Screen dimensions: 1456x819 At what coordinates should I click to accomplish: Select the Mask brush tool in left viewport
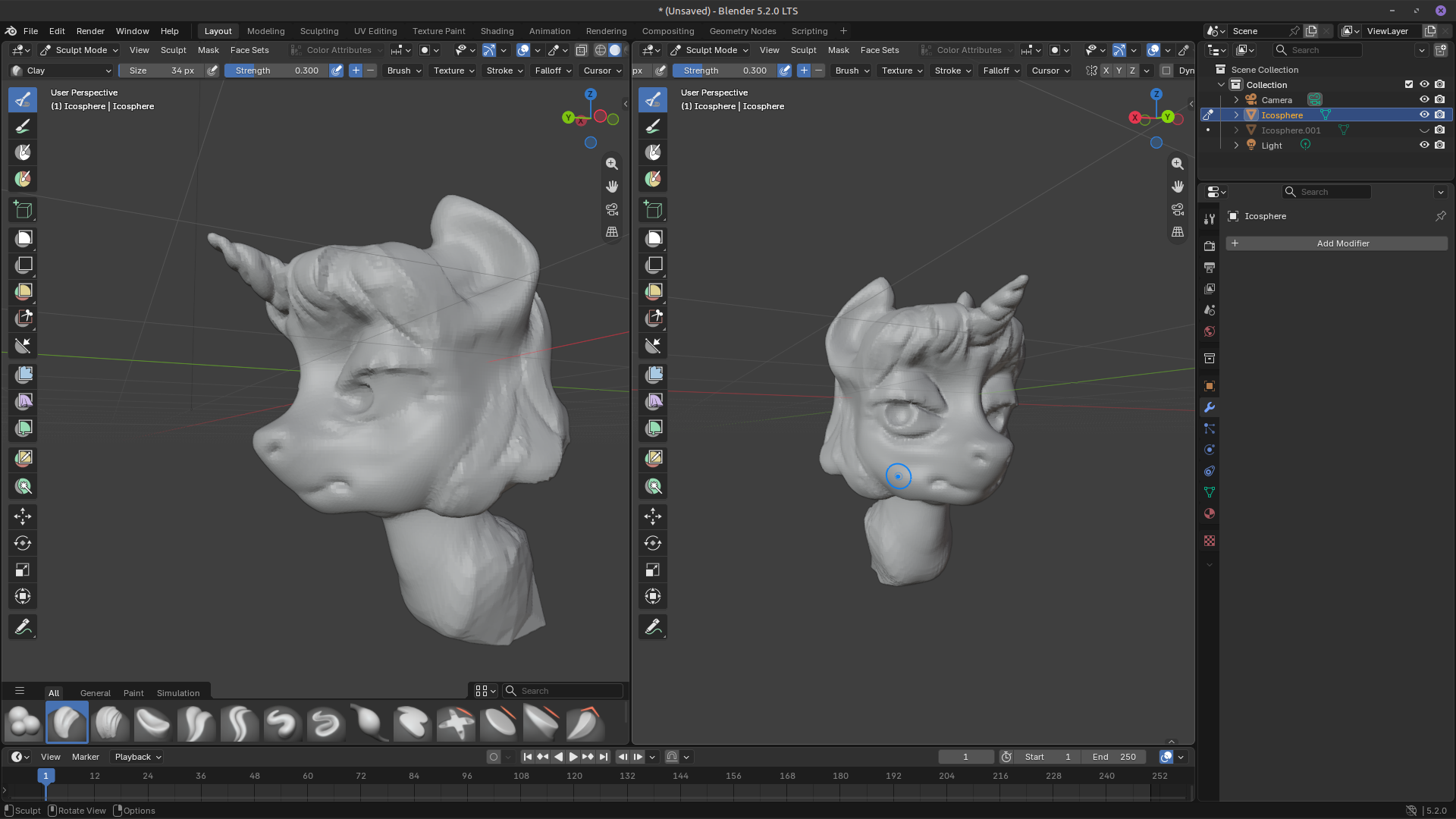(x=23, y=152)
